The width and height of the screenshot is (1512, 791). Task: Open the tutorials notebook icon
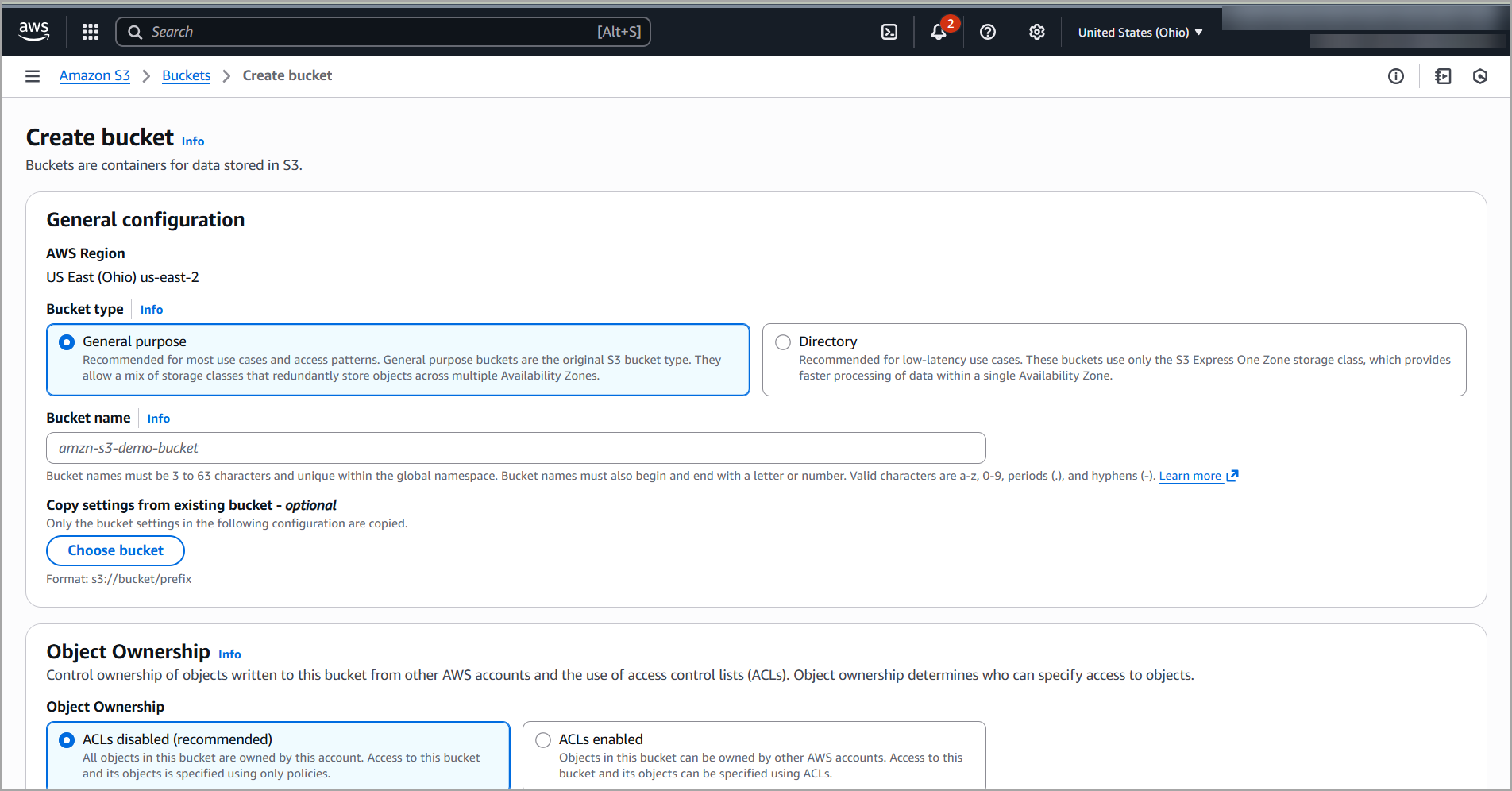point(1443,75)
